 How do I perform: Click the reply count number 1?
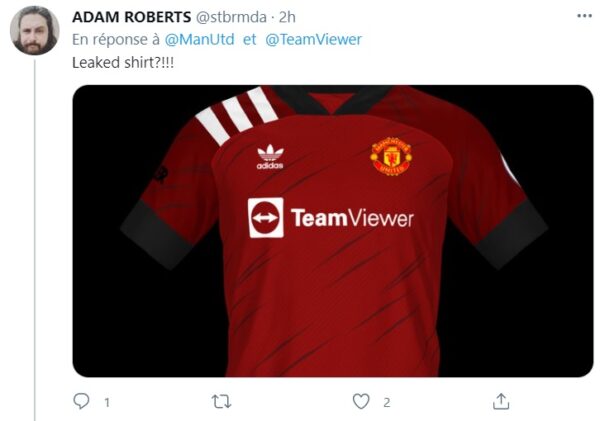[106, 402]
